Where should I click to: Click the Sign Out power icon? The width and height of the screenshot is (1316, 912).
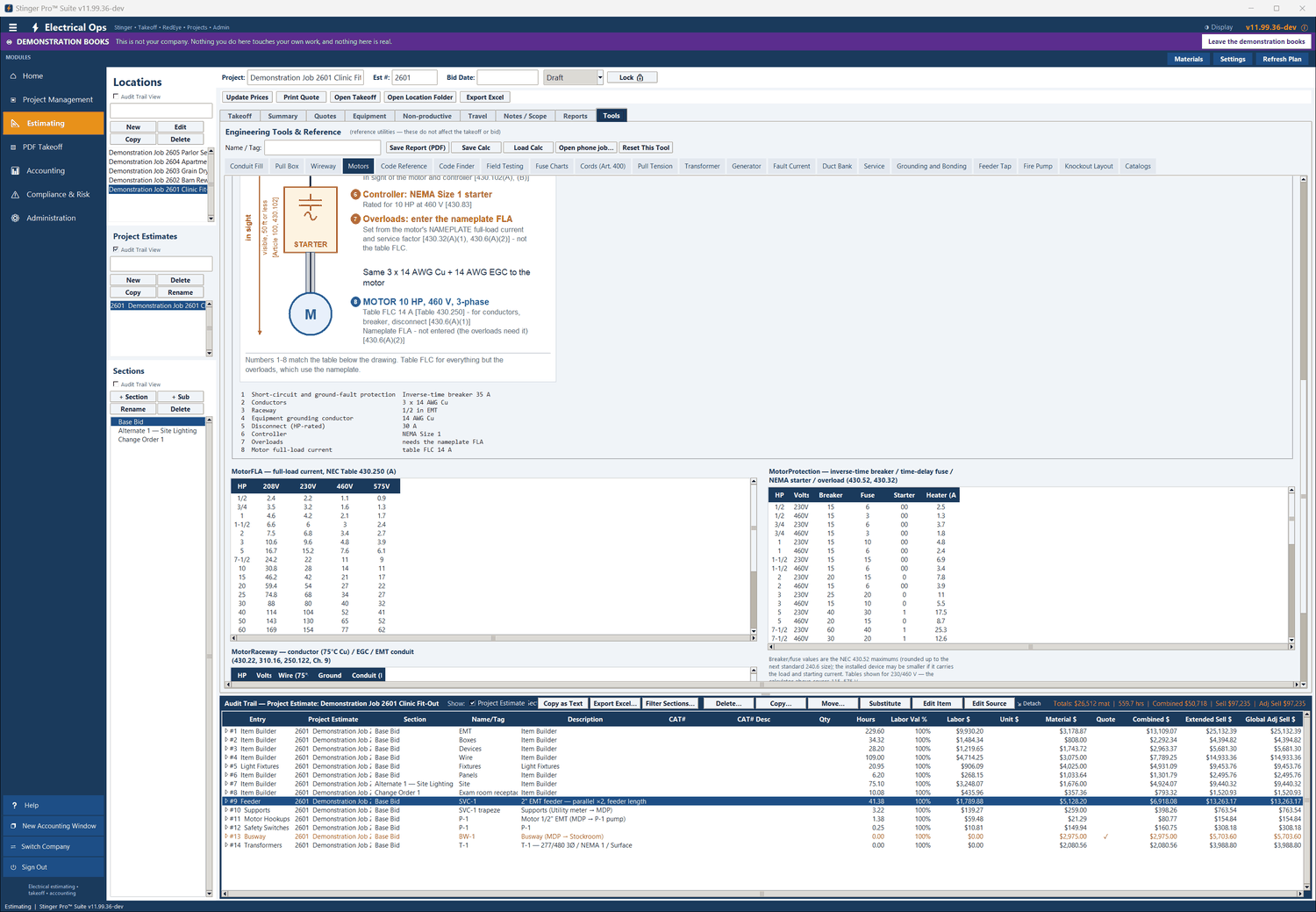tap(13, 867)
